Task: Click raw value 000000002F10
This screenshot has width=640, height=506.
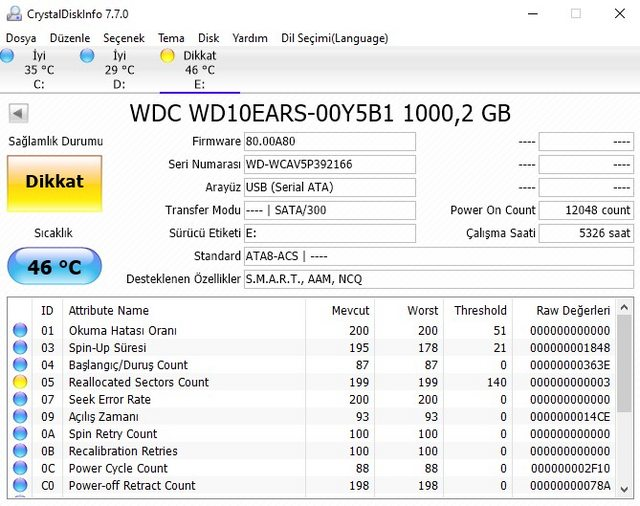Action: [570, 468]
